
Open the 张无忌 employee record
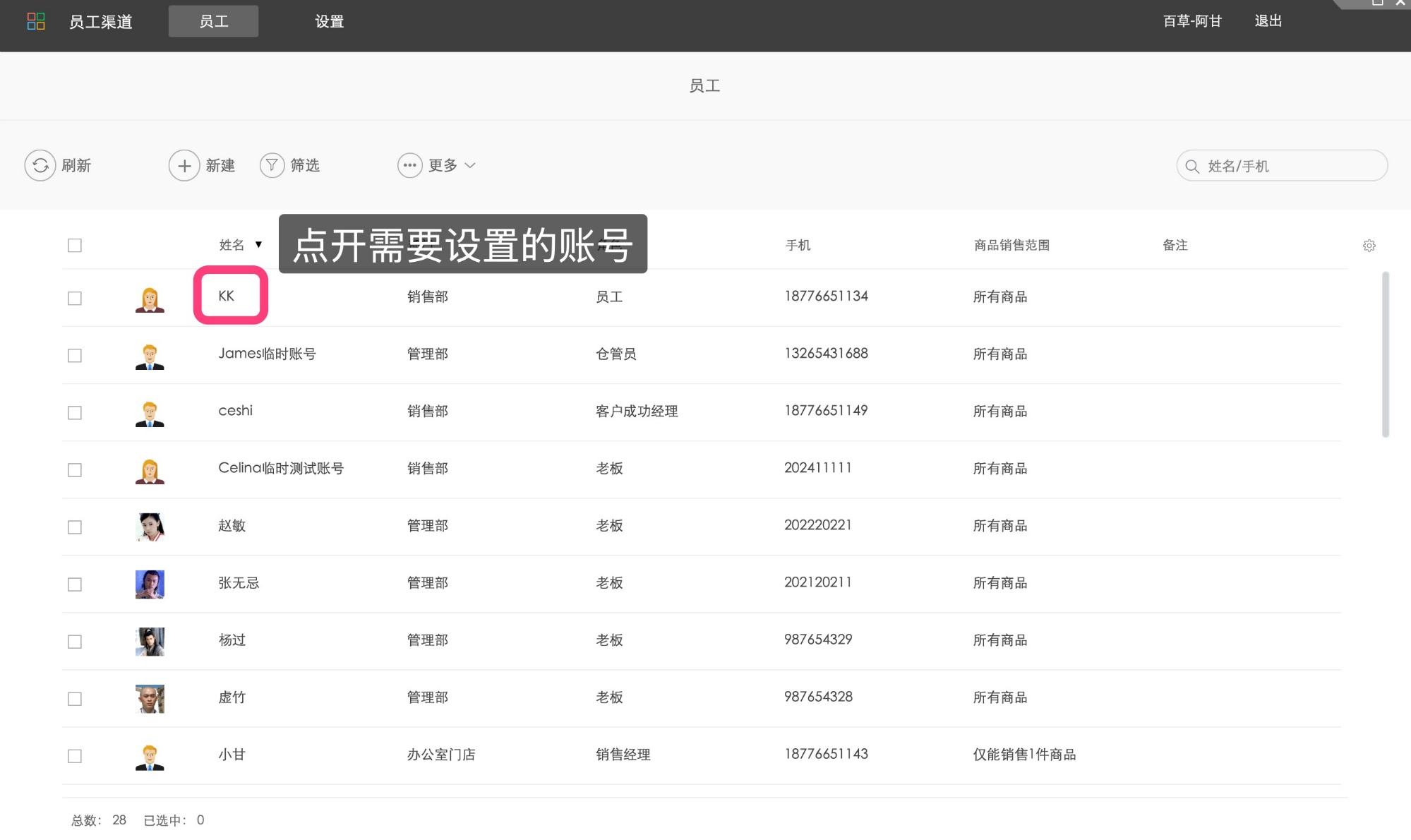pyautogui.click(x=239, y=582)
